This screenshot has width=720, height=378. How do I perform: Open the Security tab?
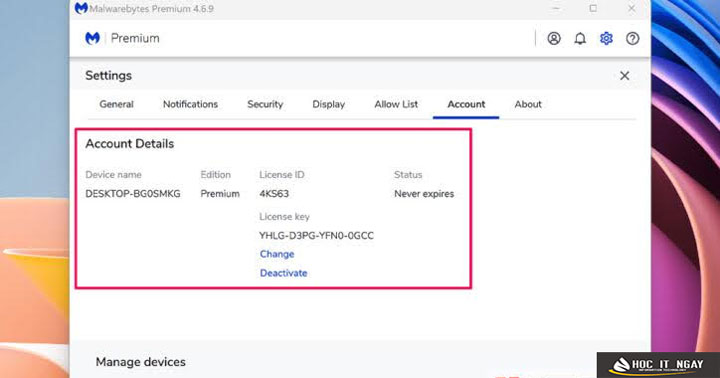click(265, 104)
